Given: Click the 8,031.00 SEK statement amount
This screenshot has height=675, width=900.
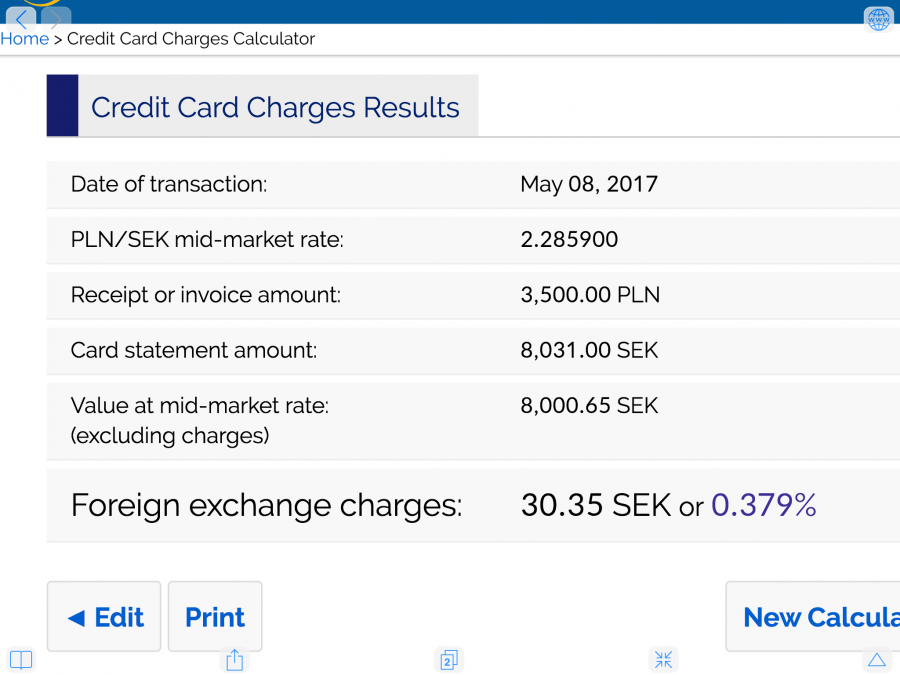Looking at the screenshot, I should coord(589,350).
